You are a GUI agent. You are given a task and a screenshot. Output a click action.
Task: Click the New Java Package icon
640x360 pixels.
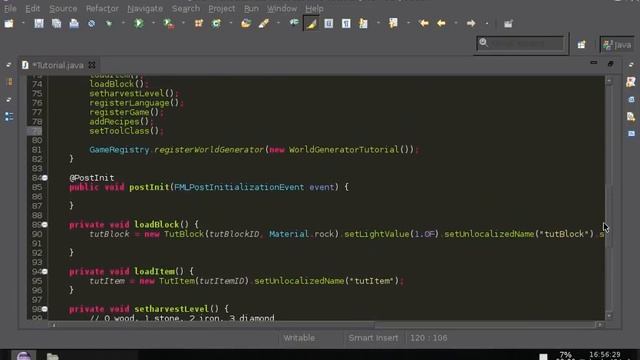pyautogui.click(x=199, y=24)
